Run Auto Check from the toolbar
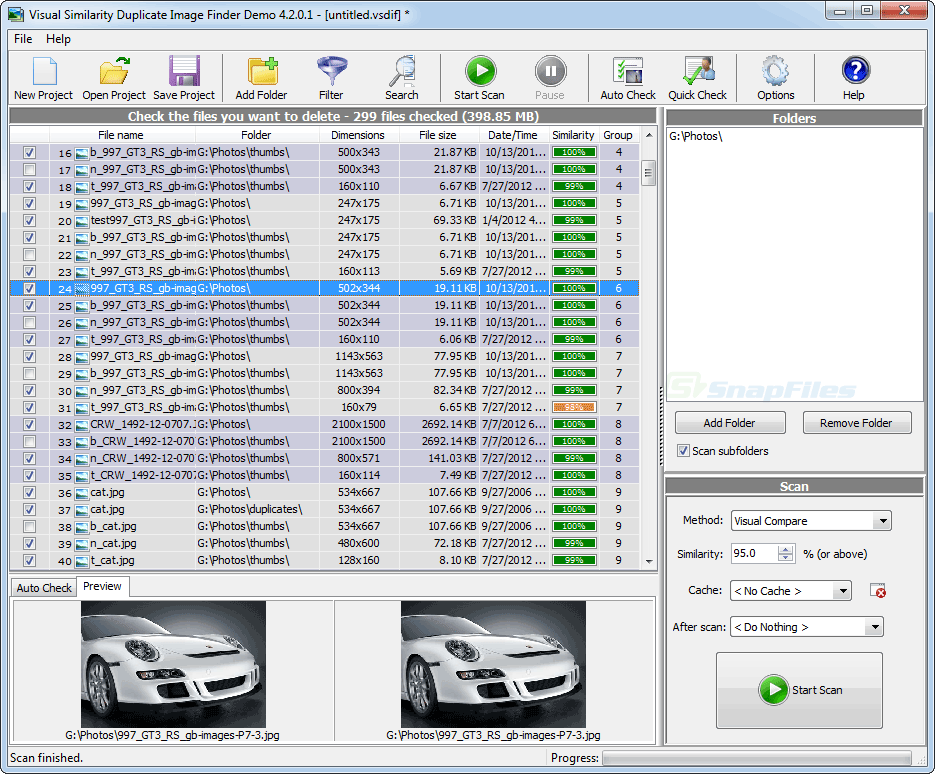 coord(627,78)
